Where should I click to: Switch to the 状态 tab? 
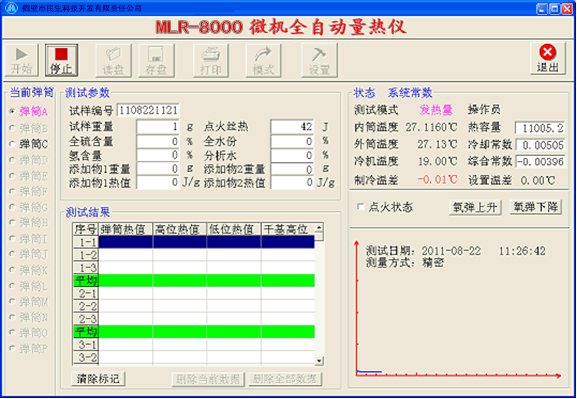[364, 93]
